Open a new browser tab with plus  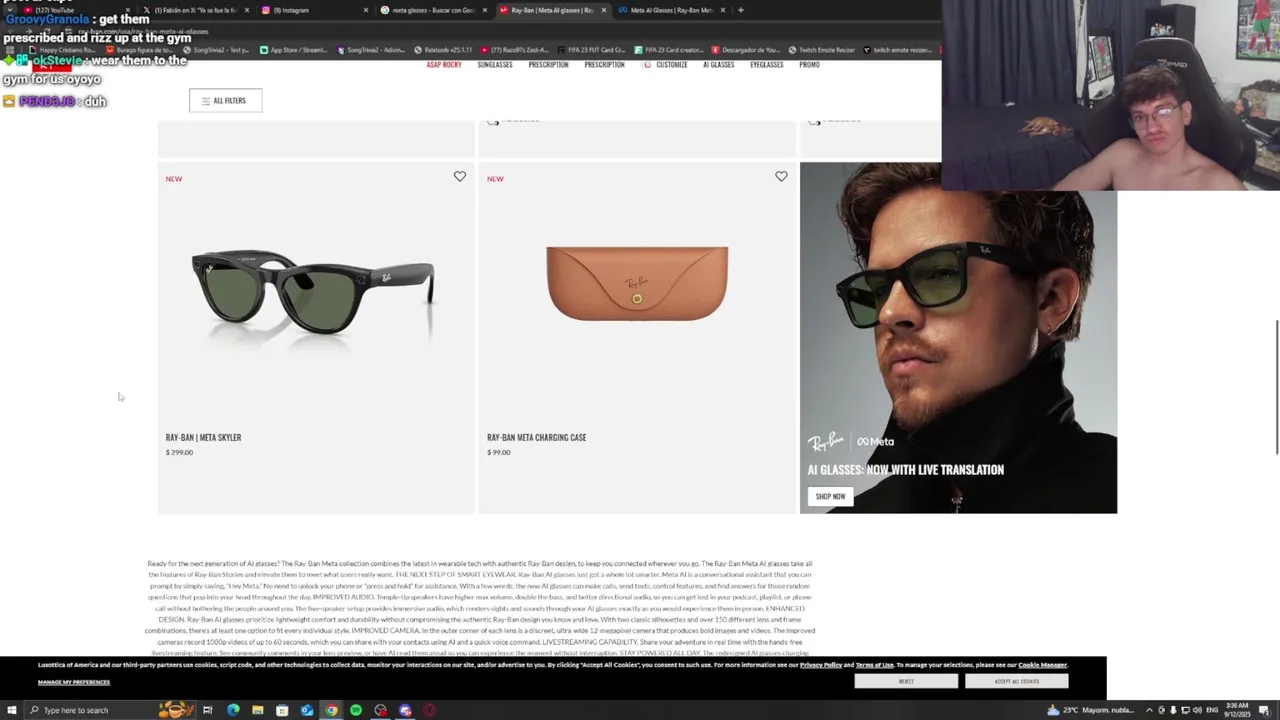740,10
